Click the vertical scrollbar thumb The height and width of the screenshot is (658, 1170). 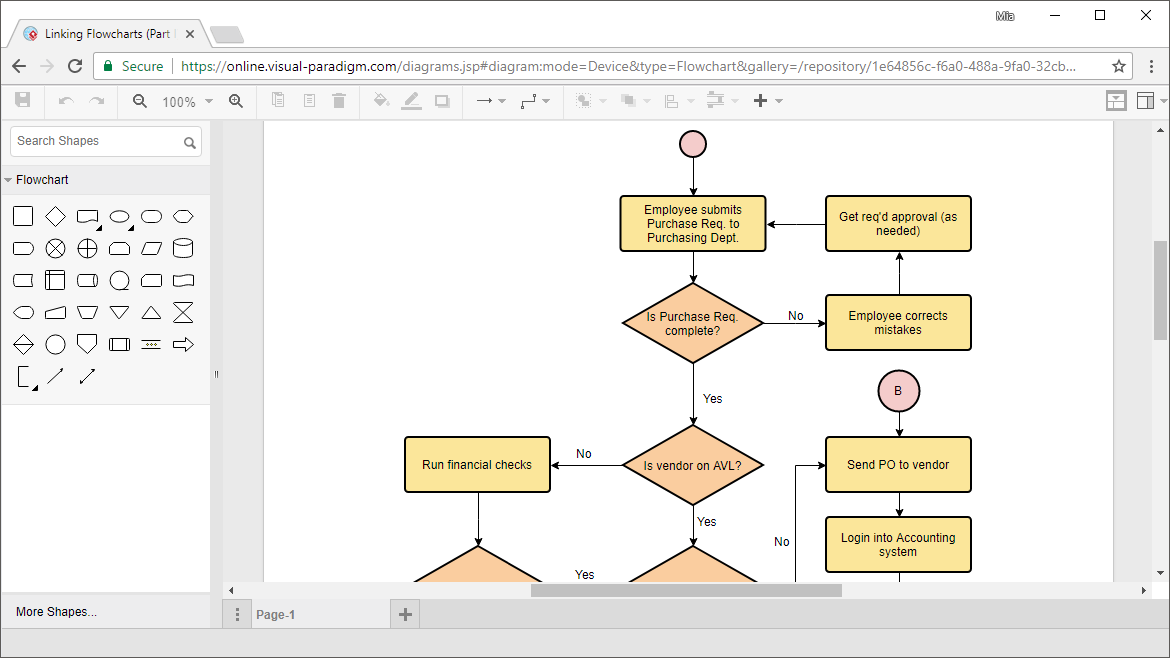(1160, 289)
